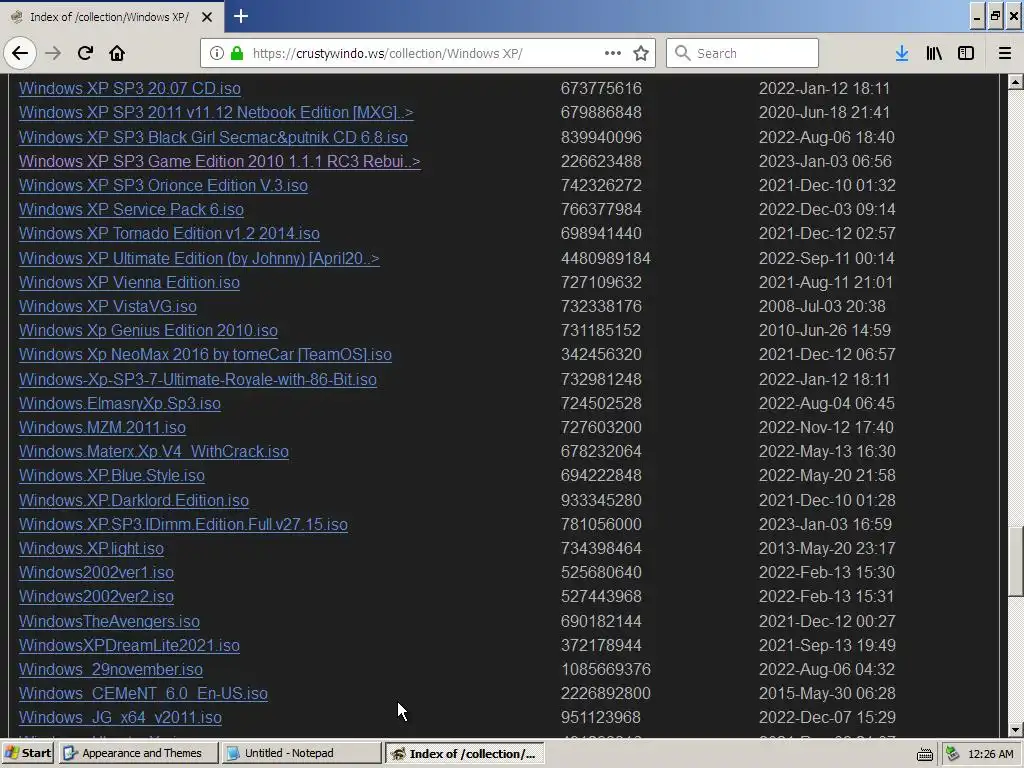Open Windows-Xp-SP3-7-Ultimate-Royale-with-86-Bit.iso

coord(198,379)
